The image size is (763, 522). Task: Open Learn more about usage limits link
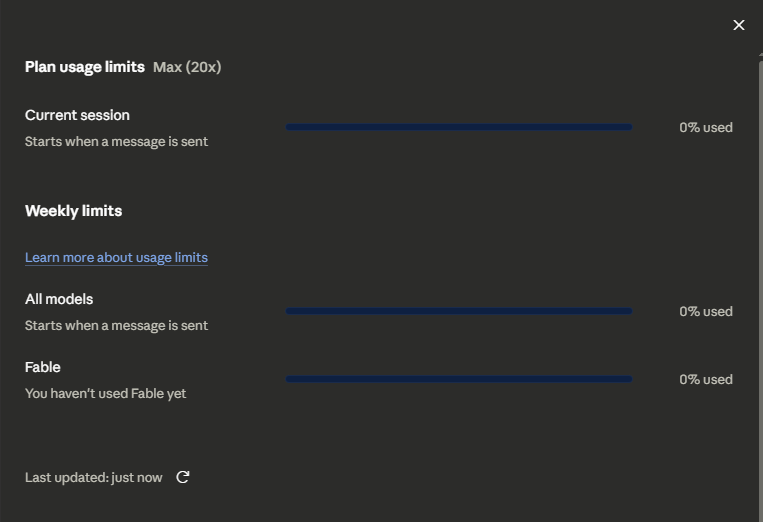[116, 257]
